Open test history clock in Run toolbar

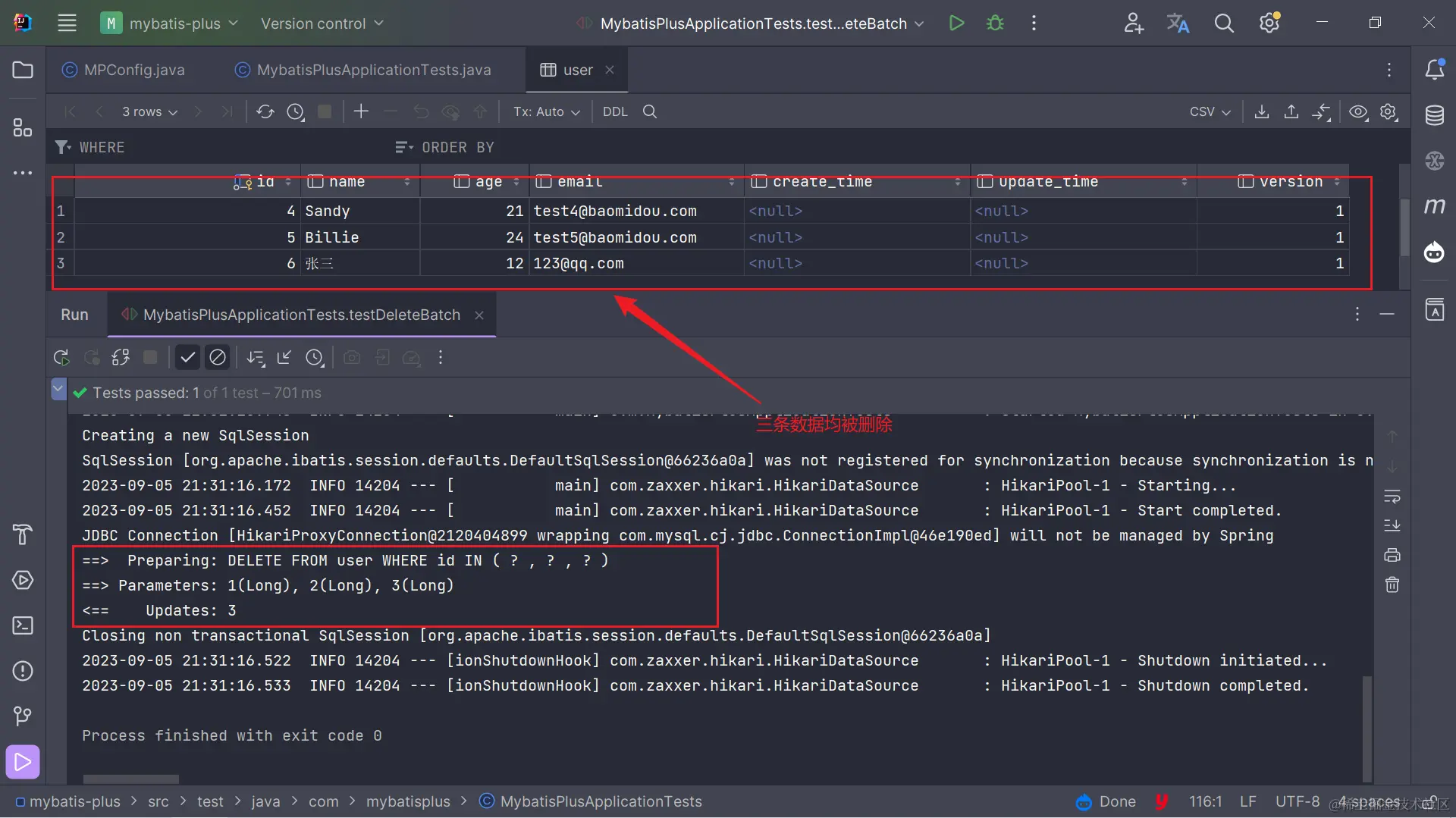coord(315,357)
